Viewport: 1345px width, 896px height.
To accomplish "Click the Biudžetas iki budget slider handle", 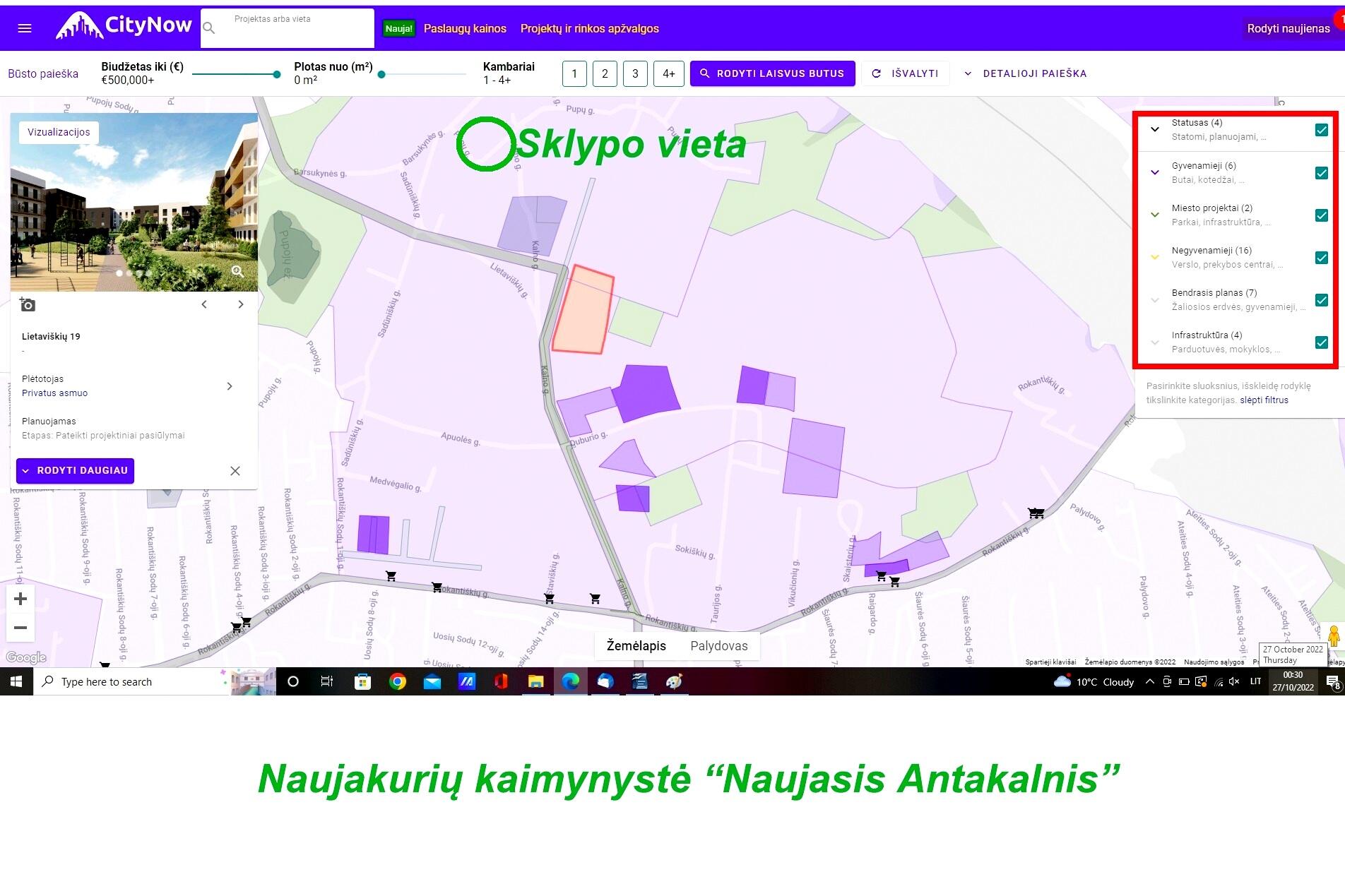I will tap(277, 74).
